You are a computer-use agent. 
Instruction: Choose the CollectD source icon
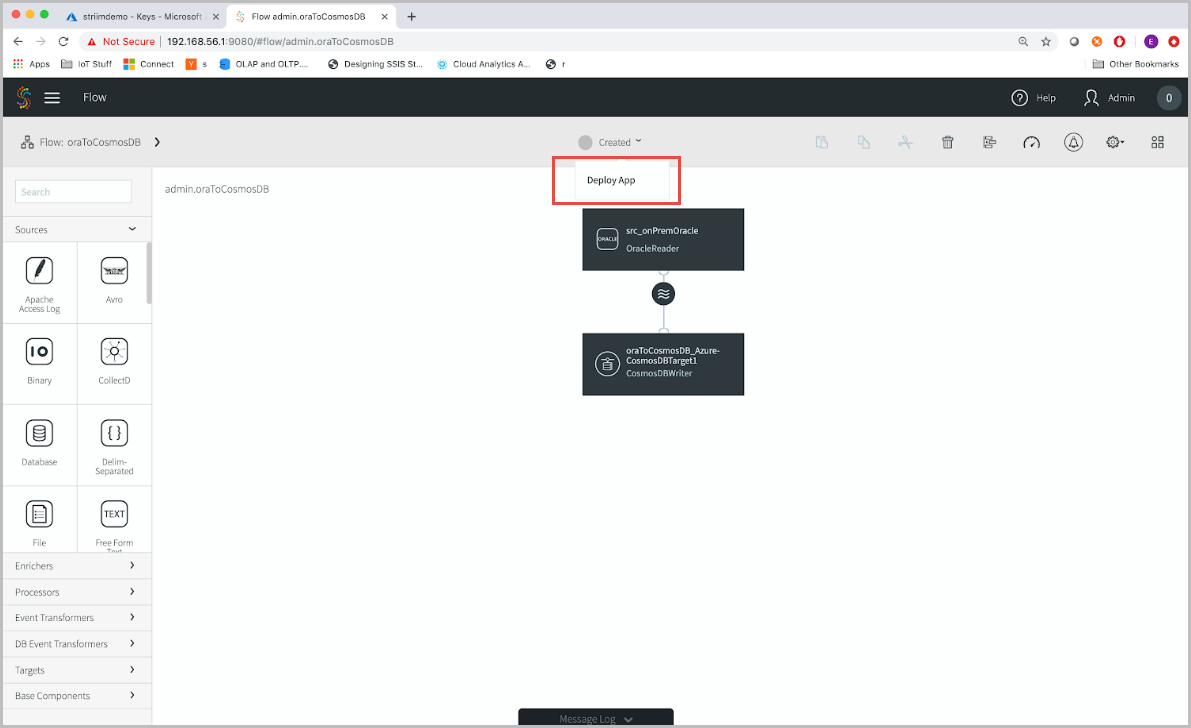114,351
